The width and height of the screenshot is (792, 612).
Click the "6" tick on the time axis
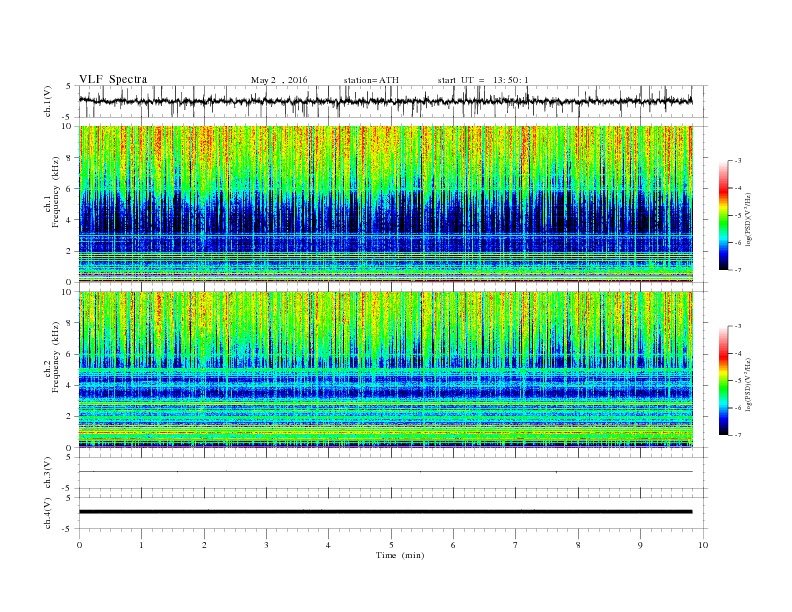(453, 545)
